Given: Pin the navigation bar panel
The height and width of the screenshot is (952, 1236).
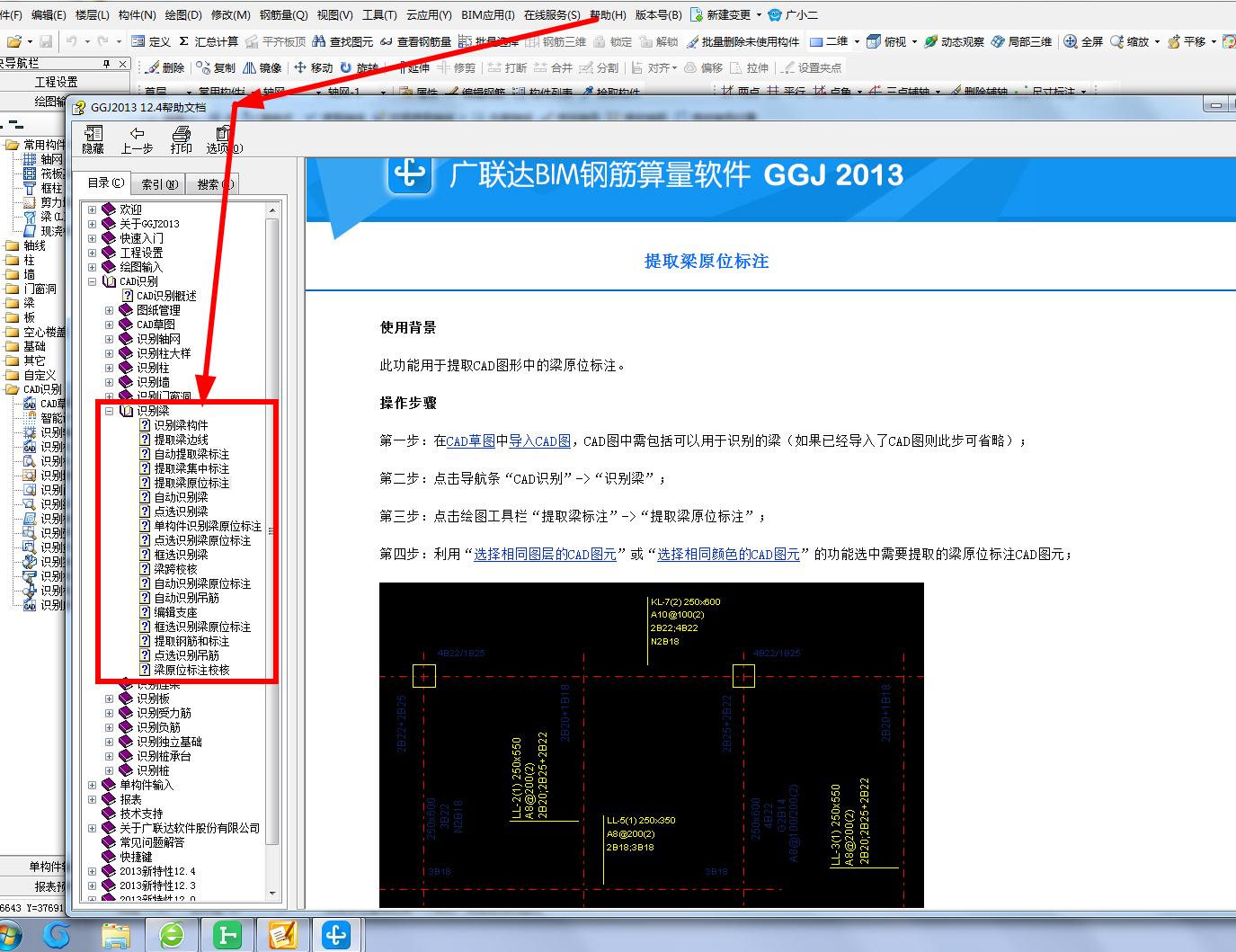Looking at the screenshot, I should point(106,65).
